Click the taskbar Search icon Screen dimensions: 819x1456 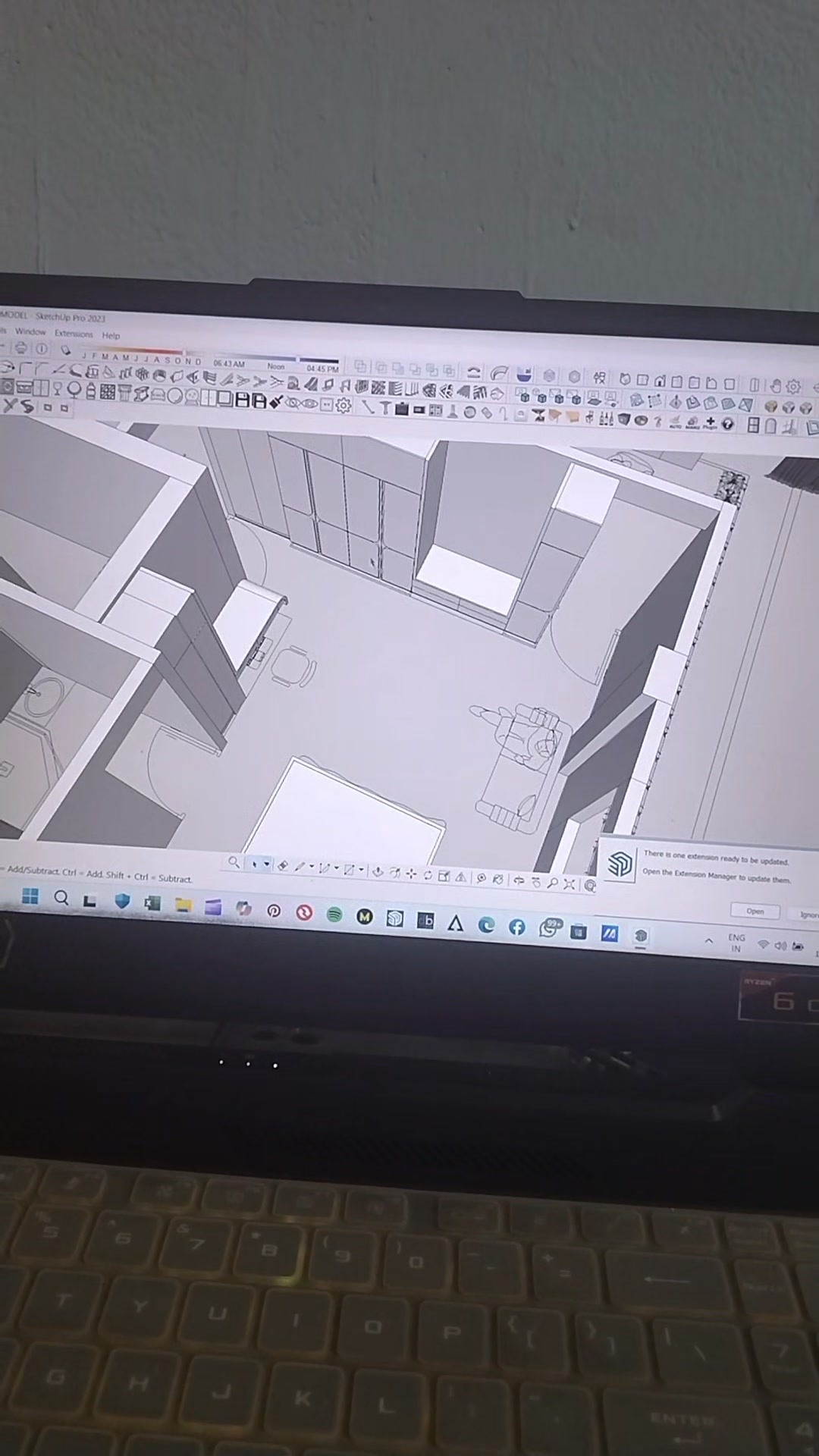61,899
